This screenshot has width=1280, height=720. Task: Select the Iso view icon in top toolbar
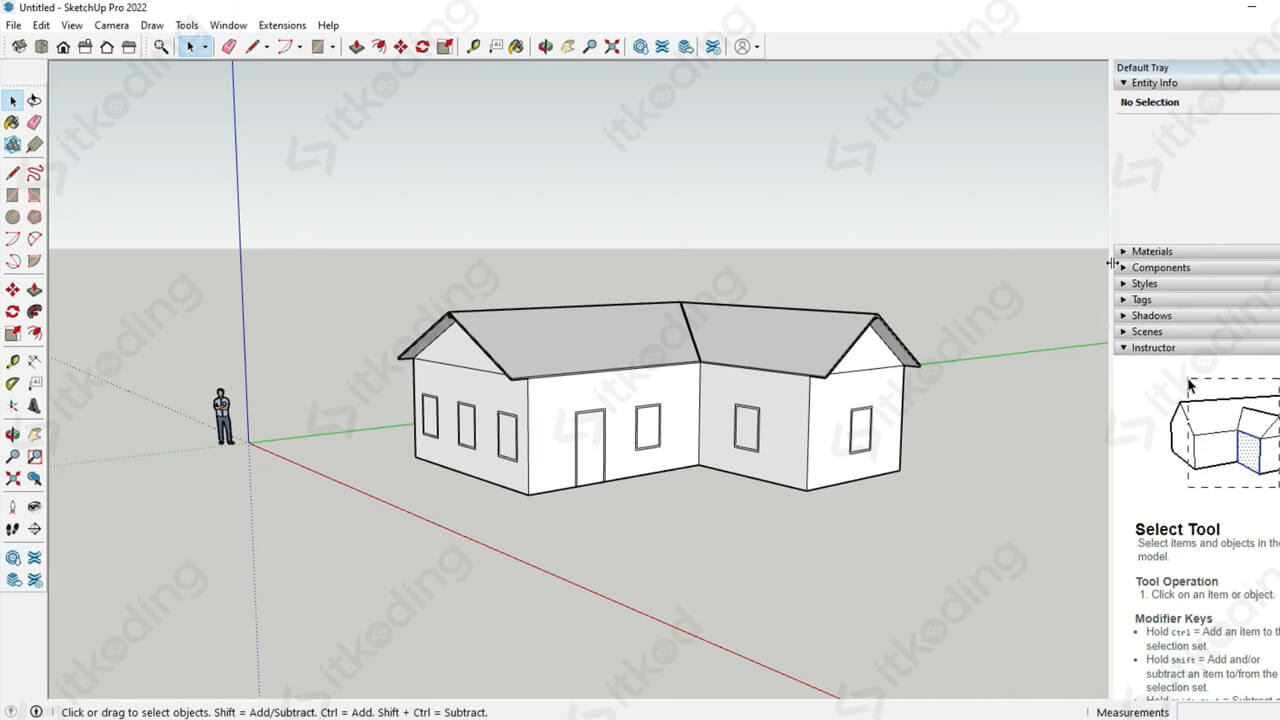click(19, 46)
